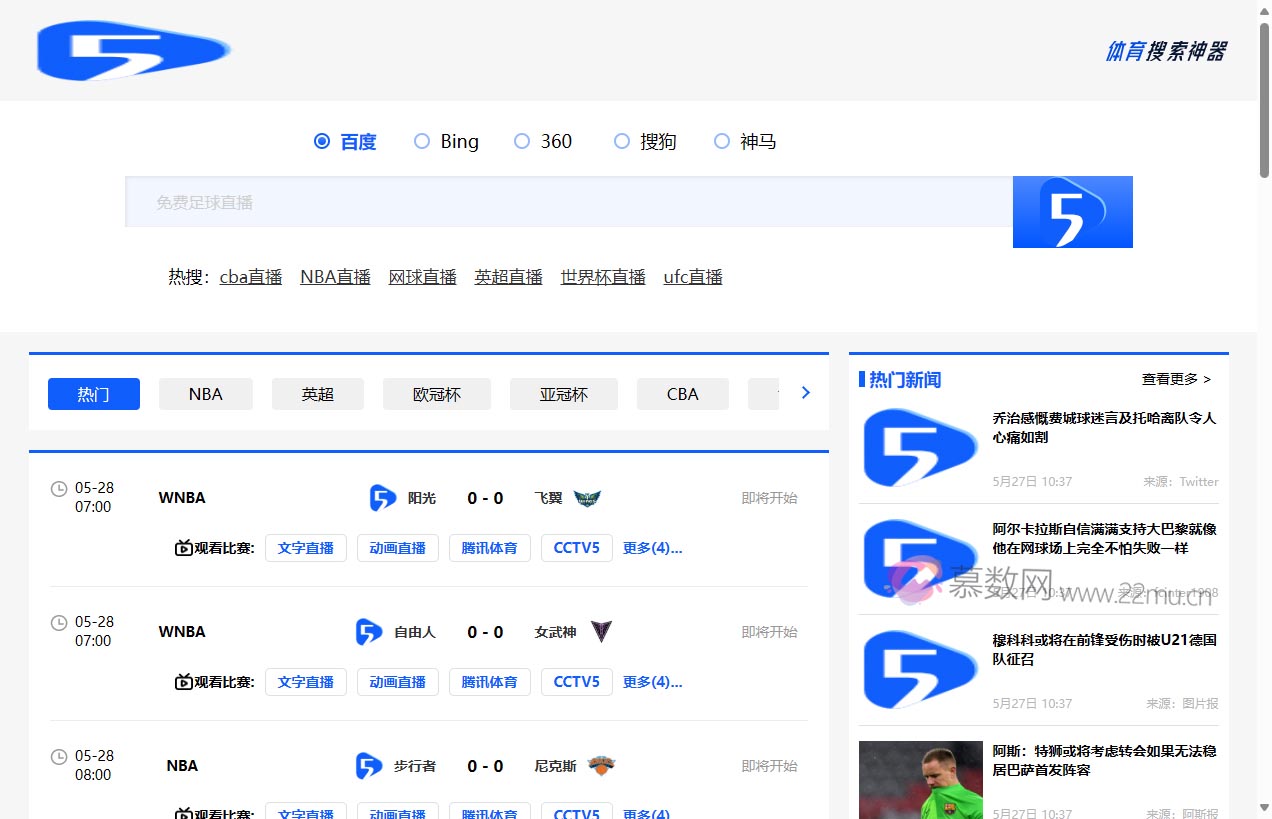Click the 免费足球直播 search input field
The height and width of the screenshot is (819, 1272).
(568, 202)
